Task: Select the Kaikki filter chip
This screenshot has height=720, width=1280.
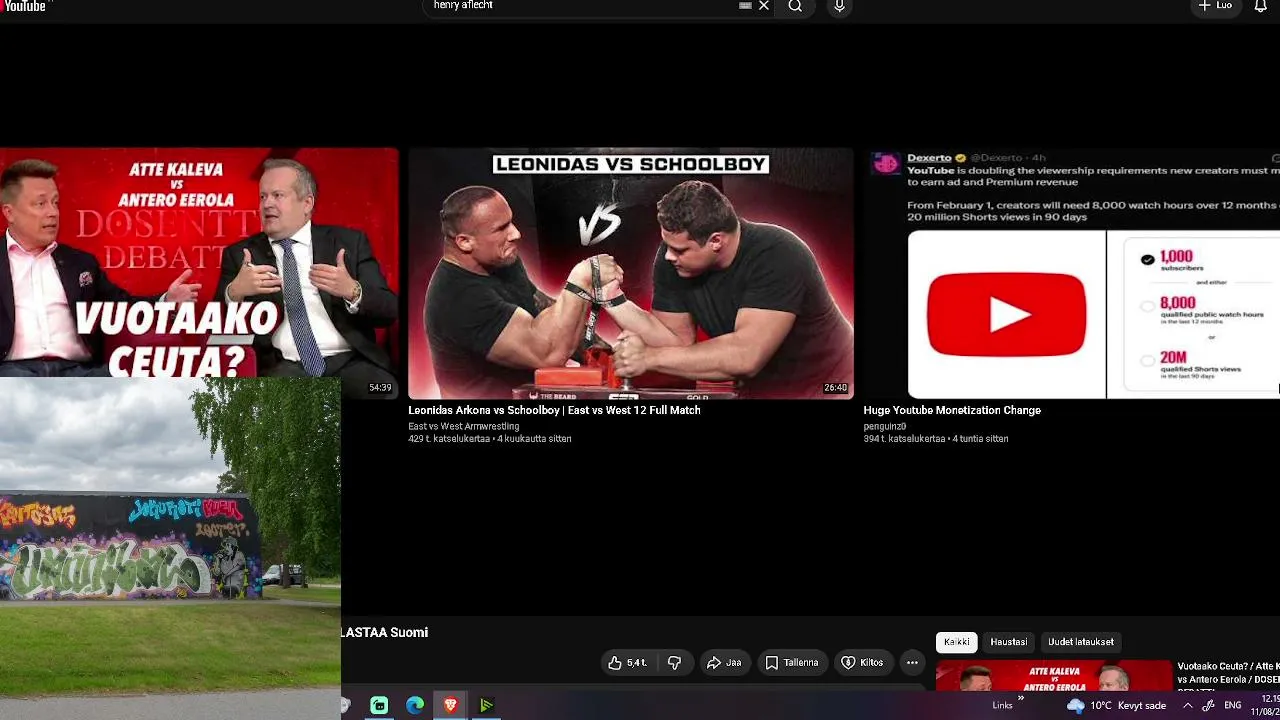Action: [x=957, y=642]
